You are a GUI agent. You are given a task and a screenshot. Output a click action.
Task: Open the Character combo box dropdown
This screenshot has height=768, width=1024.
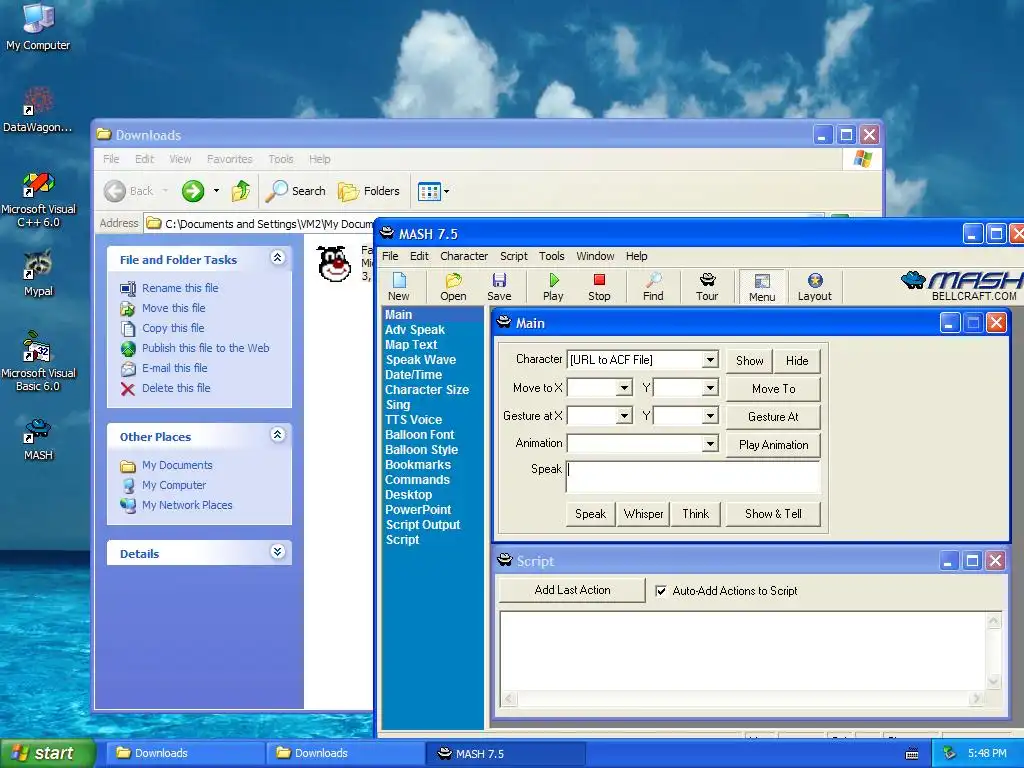(710, 360)
